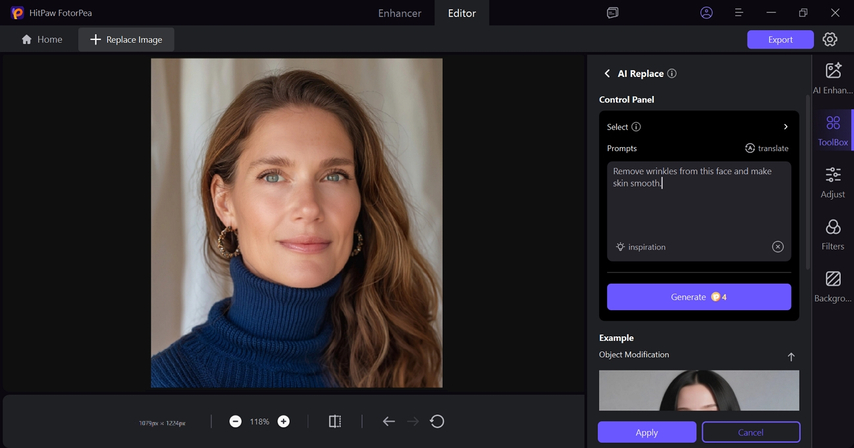Open the Background sidebar tool

pos(833,287)
